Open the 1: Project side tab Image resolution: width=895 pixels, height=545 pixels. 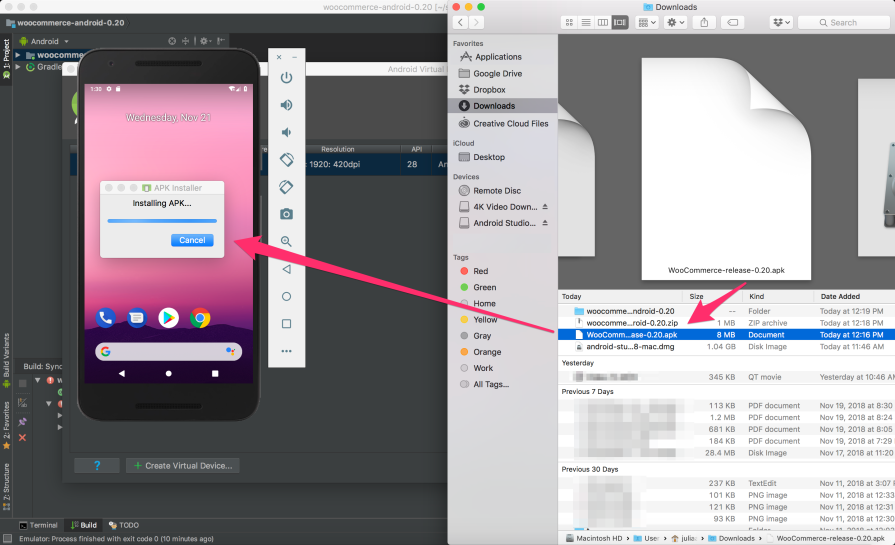6,58
